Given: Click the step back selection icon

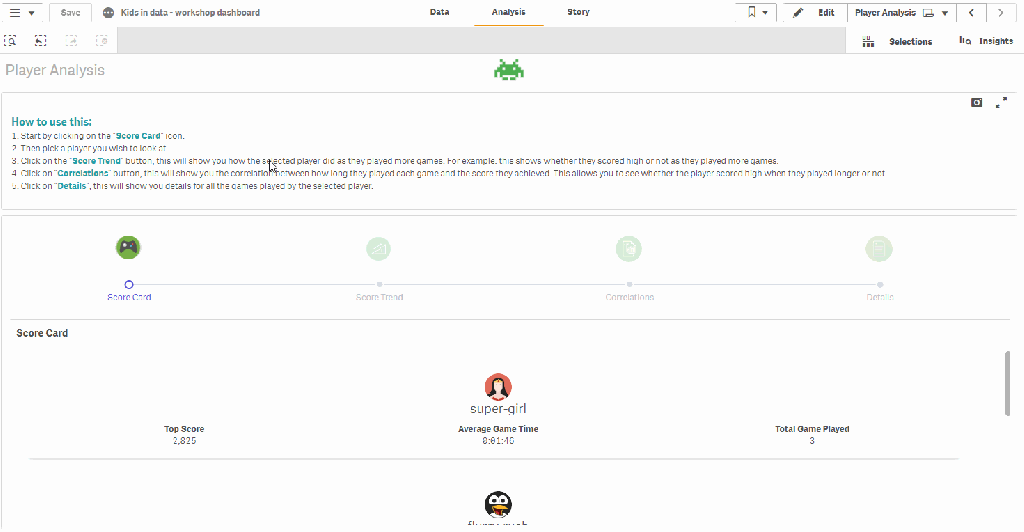Looking at the screenshot, I should point(71,41).
